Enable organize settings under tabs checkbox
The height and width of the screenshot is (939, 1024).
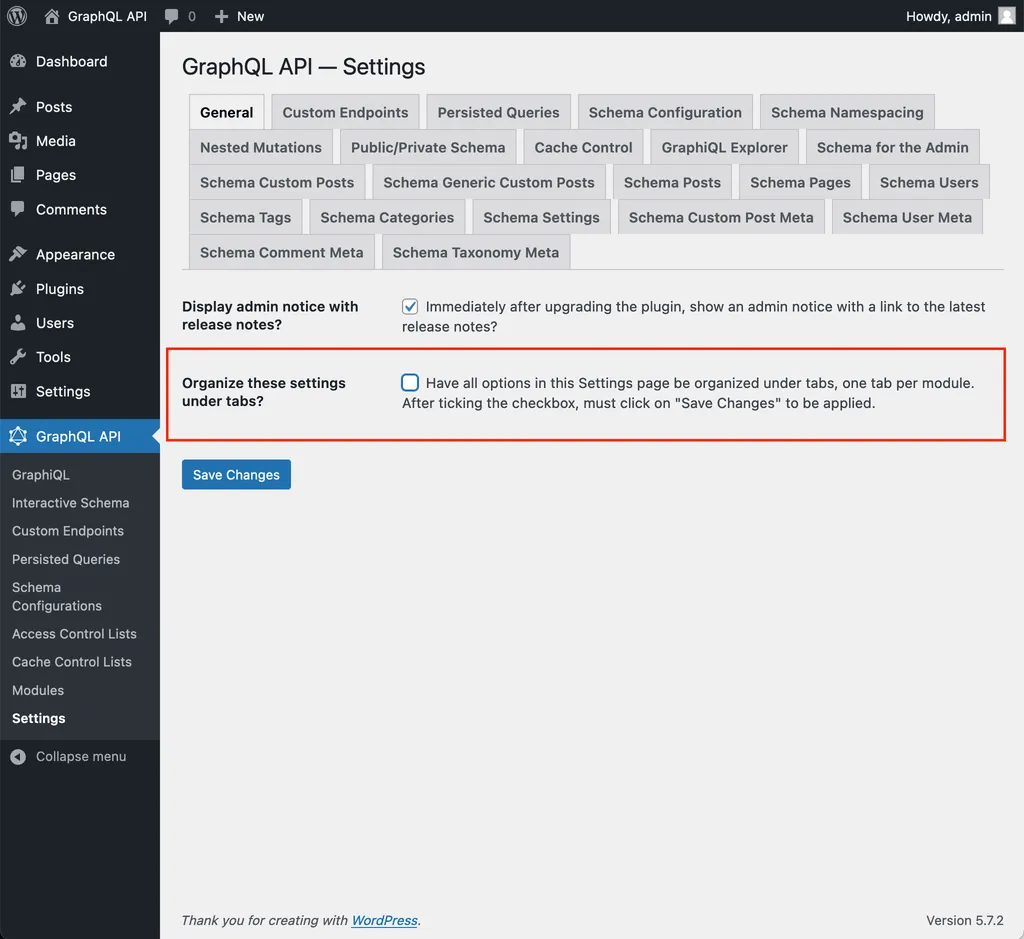409,383
